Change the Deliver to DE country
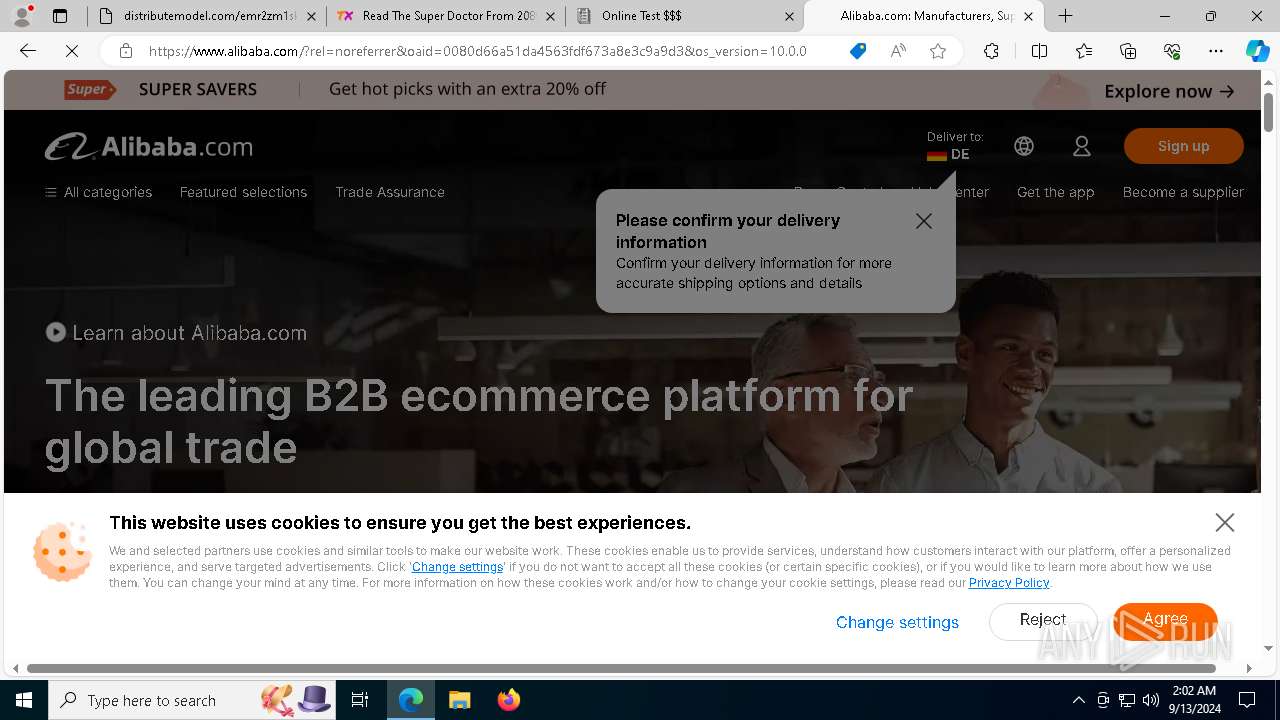The width and height of the screenshot is (1280, 720). pyautogui.click(x=954, y=146)
